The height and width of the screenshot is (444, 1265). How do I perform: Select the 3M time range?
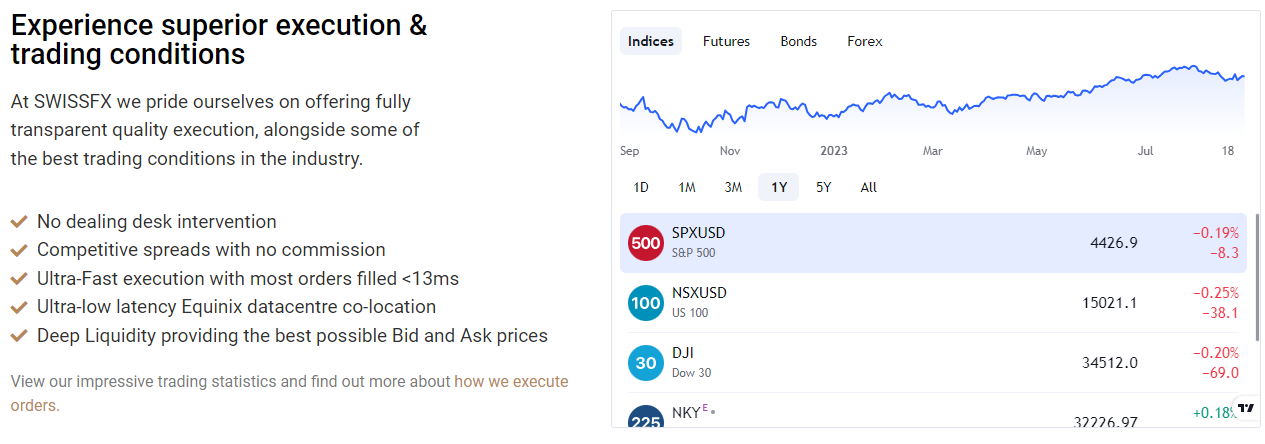[733, 187]
